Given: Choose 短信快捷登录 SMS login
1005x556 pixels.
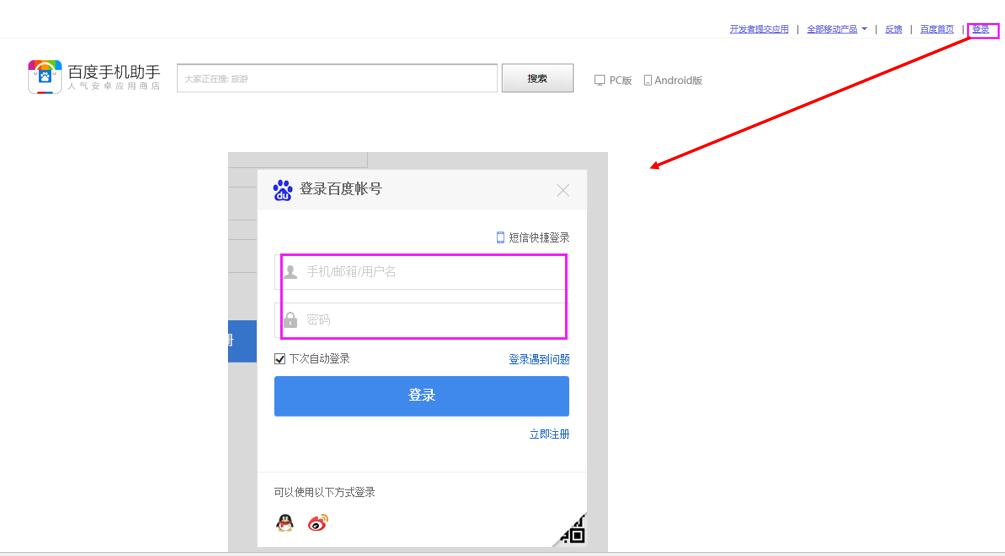Looking at the screenshot, I should (533, 237).
